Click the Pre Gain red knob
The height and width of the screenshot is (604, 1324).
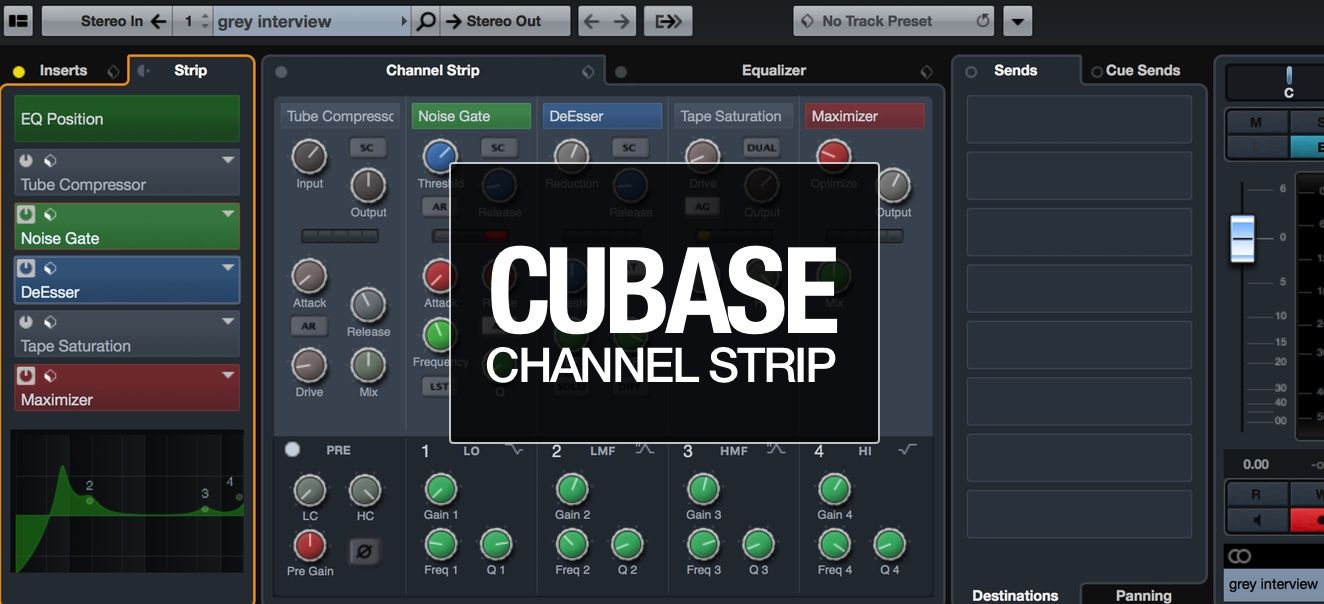(x=309, y=545)
